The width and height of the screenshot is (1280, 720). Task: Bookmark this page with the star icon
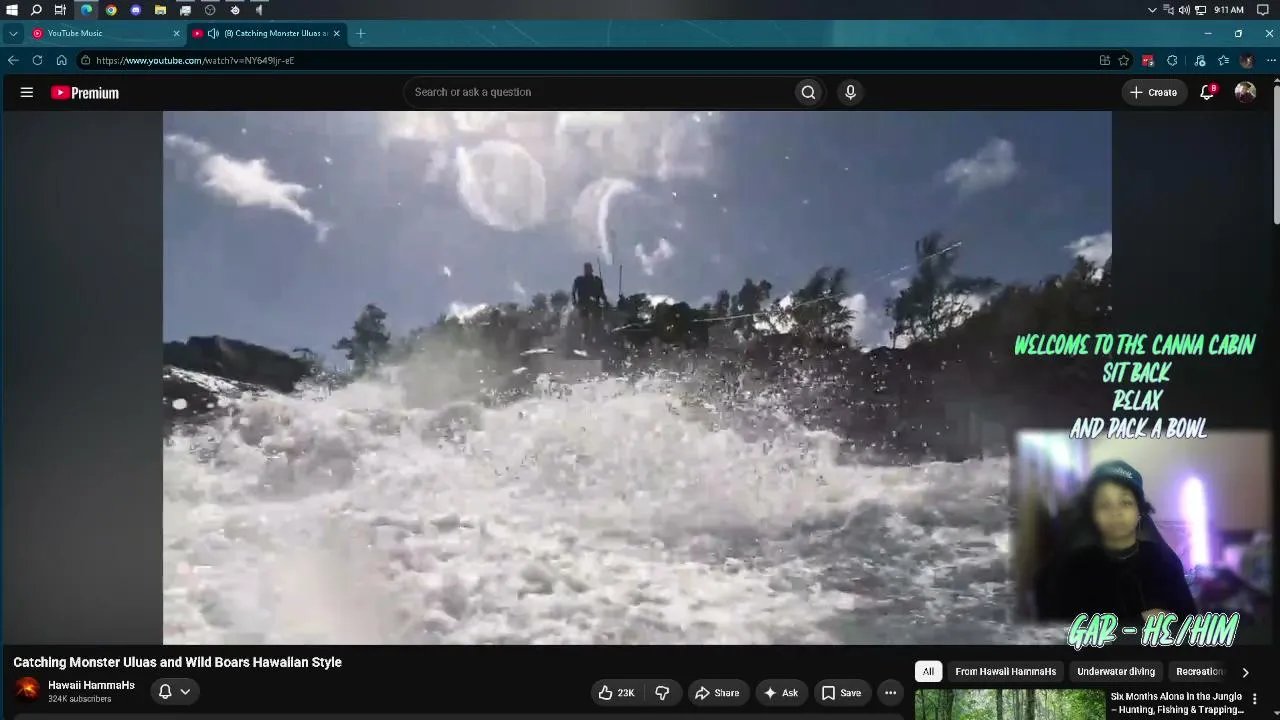[x=1124, y=60]
